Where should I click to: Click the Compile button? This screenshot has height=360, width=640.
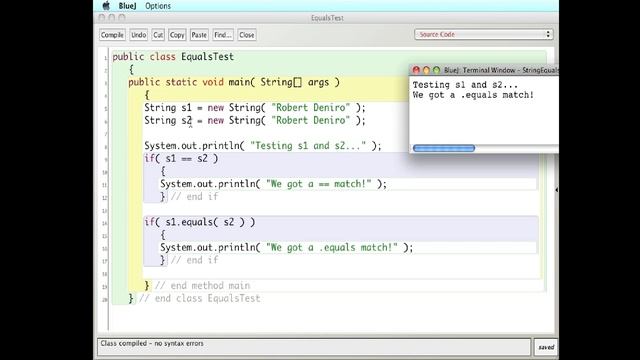point(112,35)
